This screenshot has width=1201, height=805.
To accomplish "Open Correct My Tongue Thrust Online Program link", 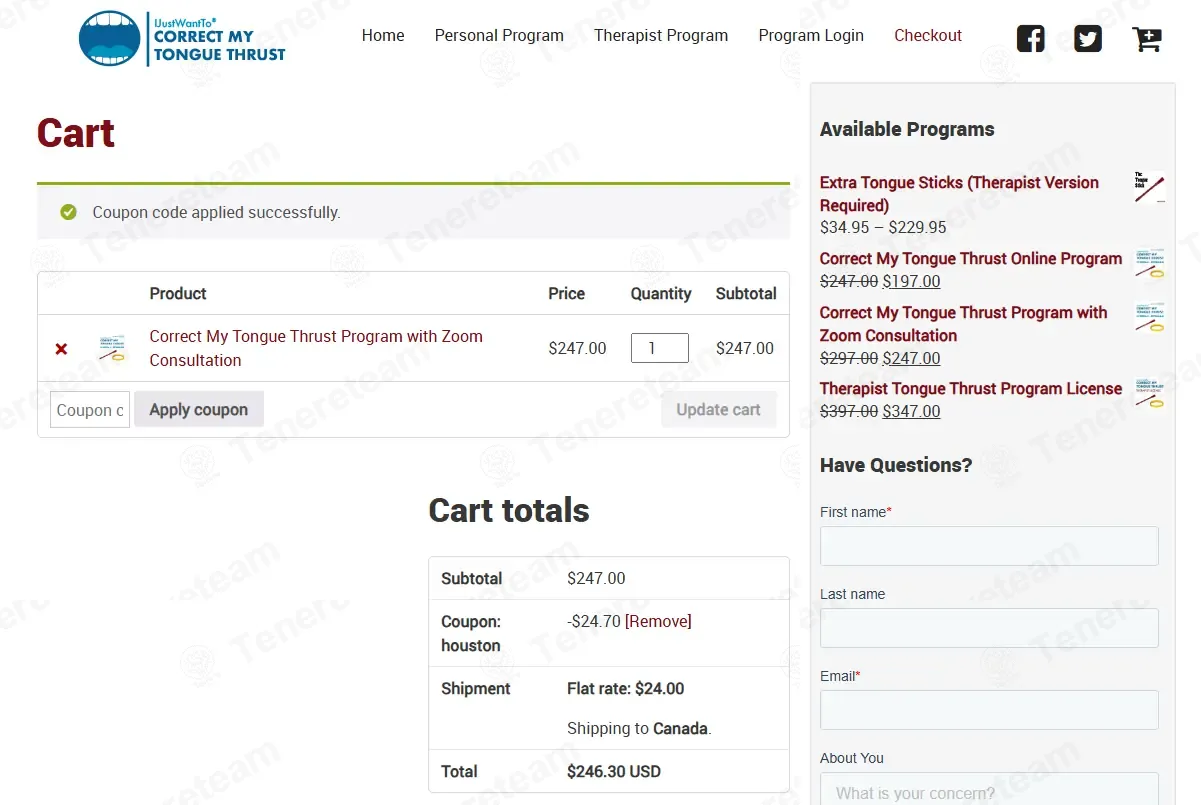I will [x=971, y=258].
